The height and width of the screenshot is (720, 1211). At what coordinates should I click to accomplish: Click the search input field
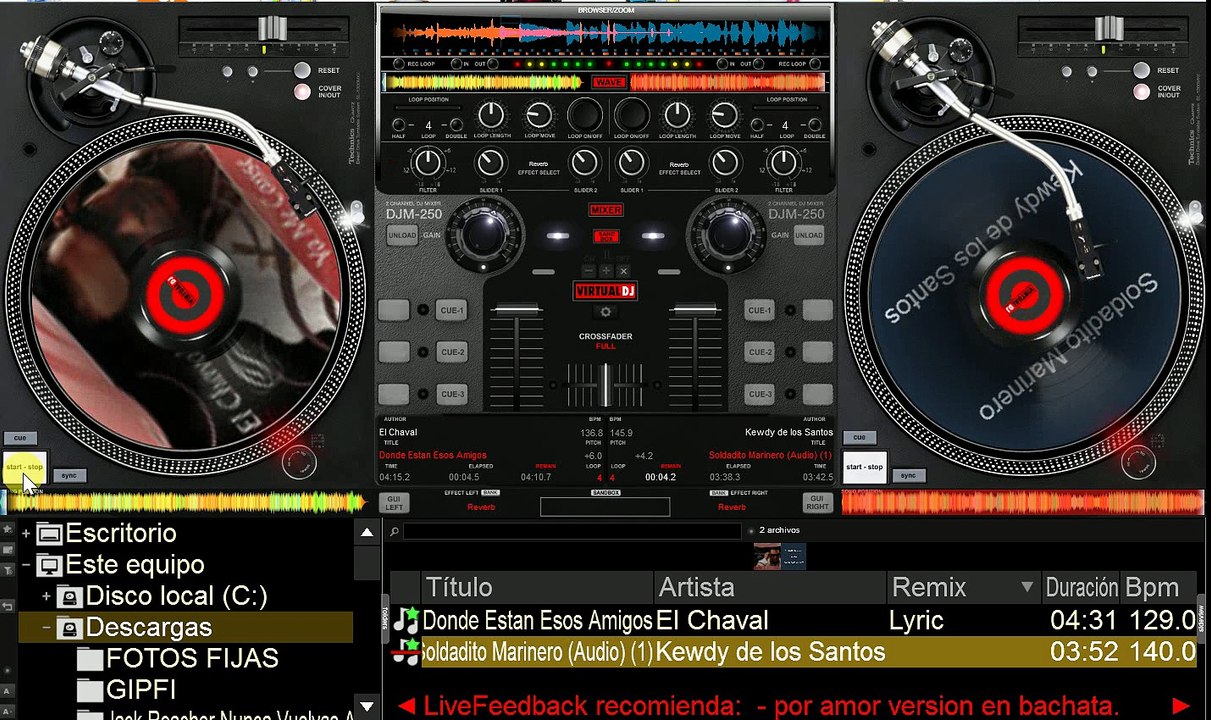(x=573, y=532)
